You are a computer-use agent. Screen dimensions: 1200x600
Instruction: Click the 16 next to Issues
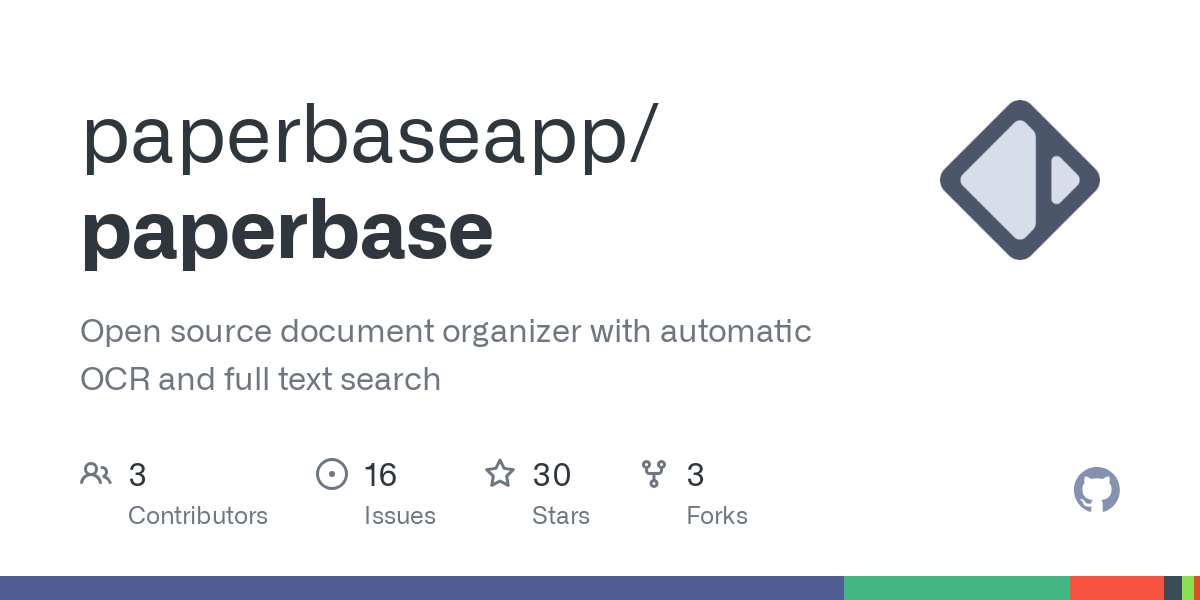tap(380, 474)
